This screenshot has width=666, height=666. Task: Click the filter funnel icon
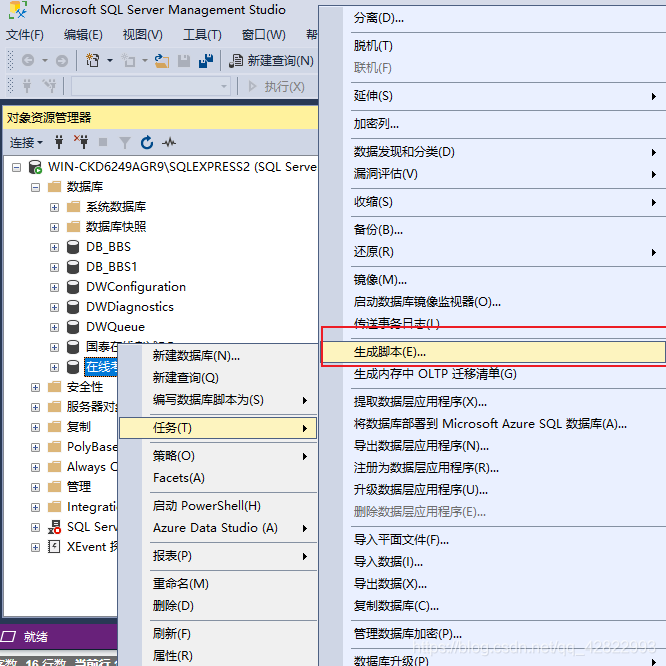coord(125,143)
